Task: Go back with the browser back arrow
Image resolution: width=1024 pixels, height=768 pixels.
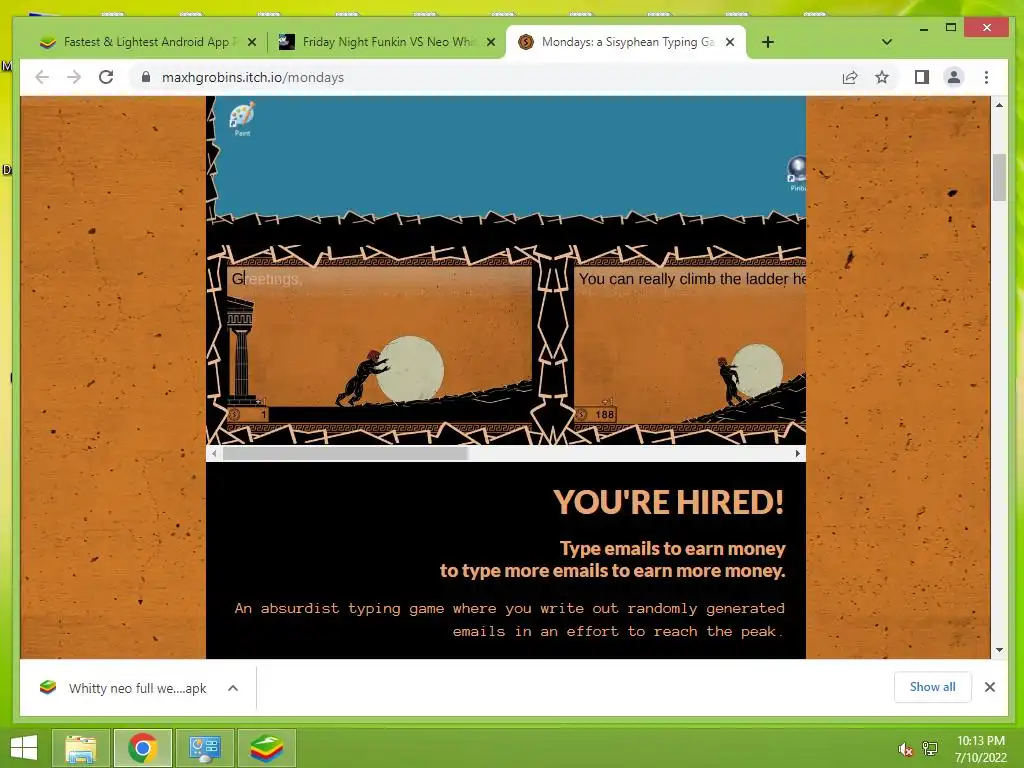Action: pyautogui.click(x=42, y=77)
